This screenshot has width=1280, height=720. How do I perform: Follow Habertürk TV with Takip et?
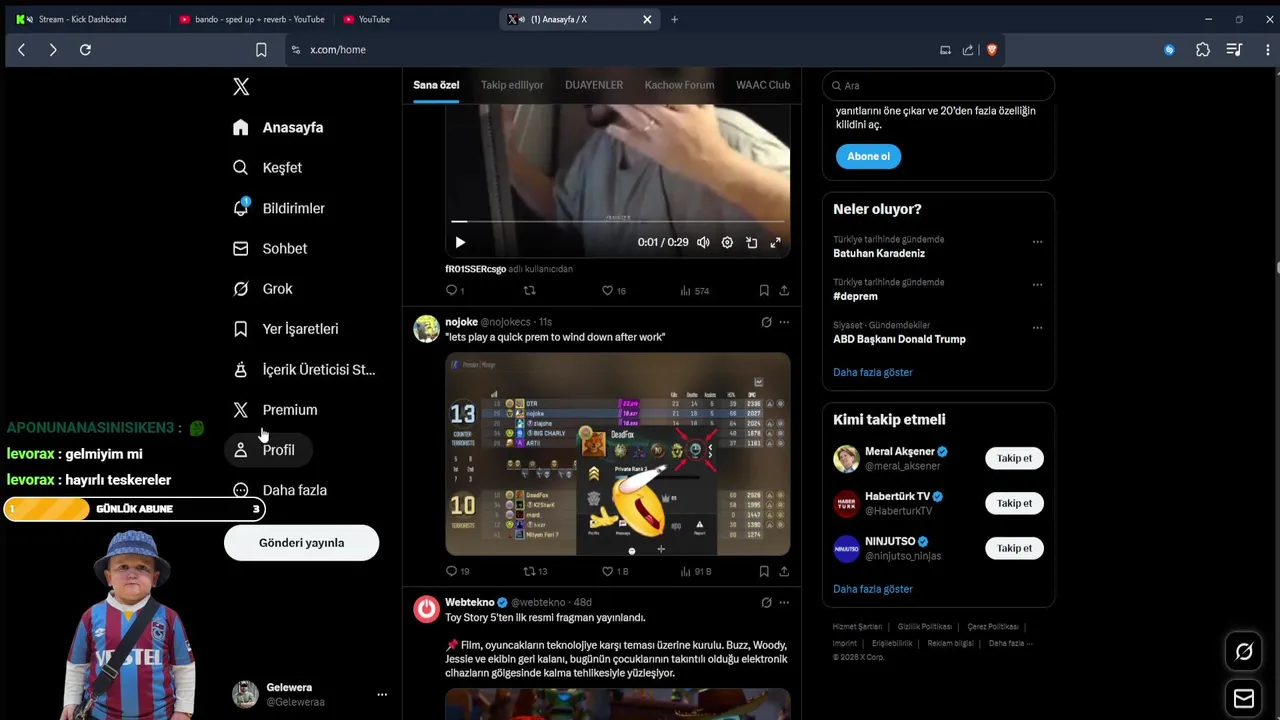[1014, 503]
